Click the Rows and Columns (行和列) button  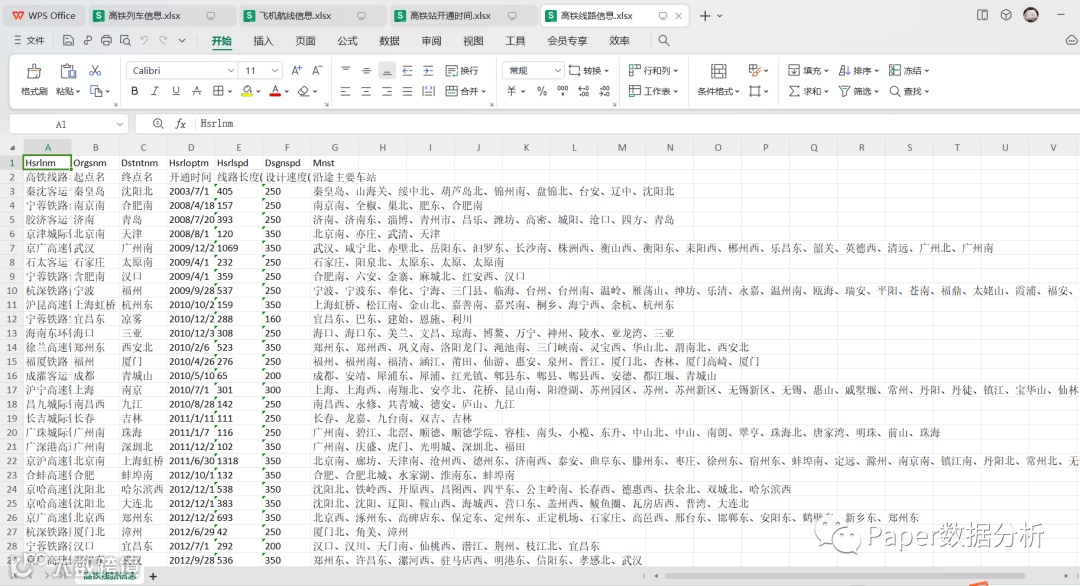(653, 70)
